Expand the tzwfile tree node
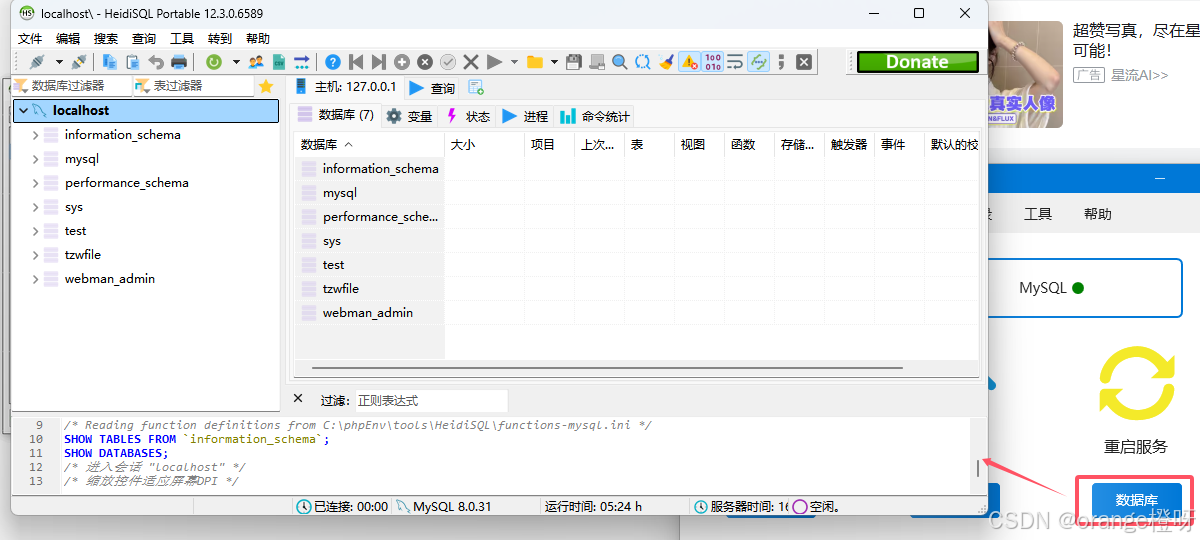Viewport: 1200px width, 540px height. [36, 255]
